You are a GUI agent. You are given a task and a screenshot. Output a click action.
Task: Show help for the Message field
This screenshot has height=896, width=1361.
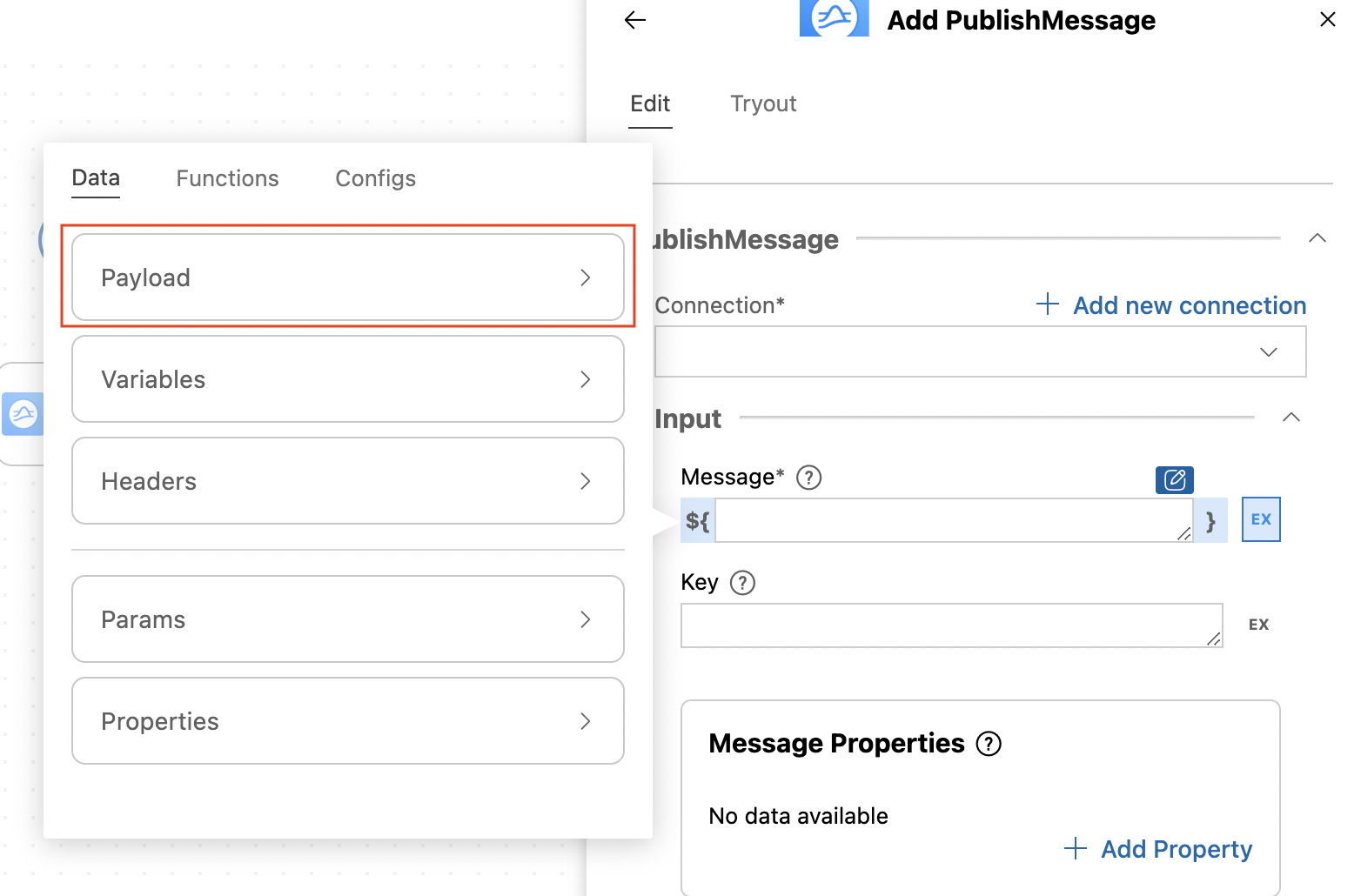809,478
